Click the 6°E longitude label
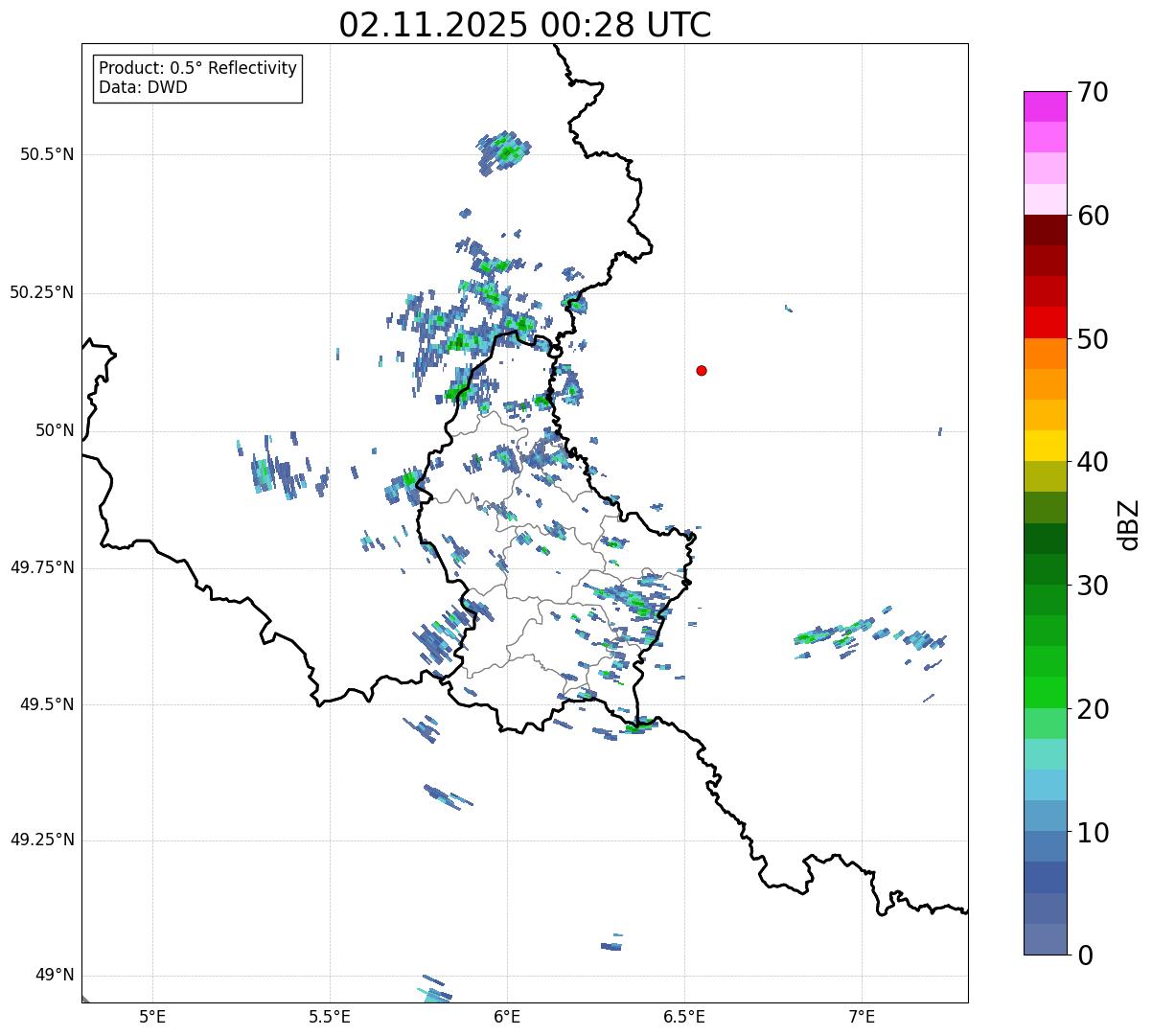1152x1036 pixels. (x=507, y=1016)
